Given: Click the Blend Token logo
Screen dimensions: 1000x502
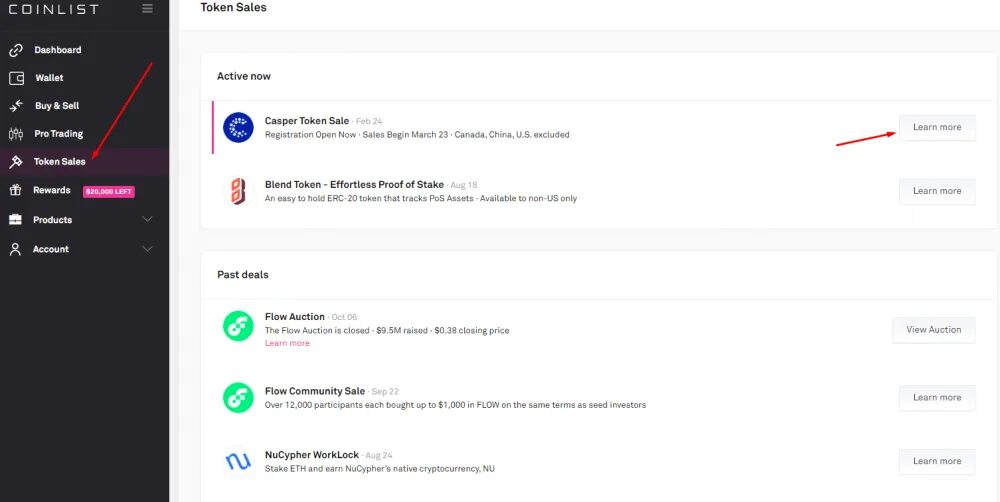Looking at the screenshot, I should 239,191.
